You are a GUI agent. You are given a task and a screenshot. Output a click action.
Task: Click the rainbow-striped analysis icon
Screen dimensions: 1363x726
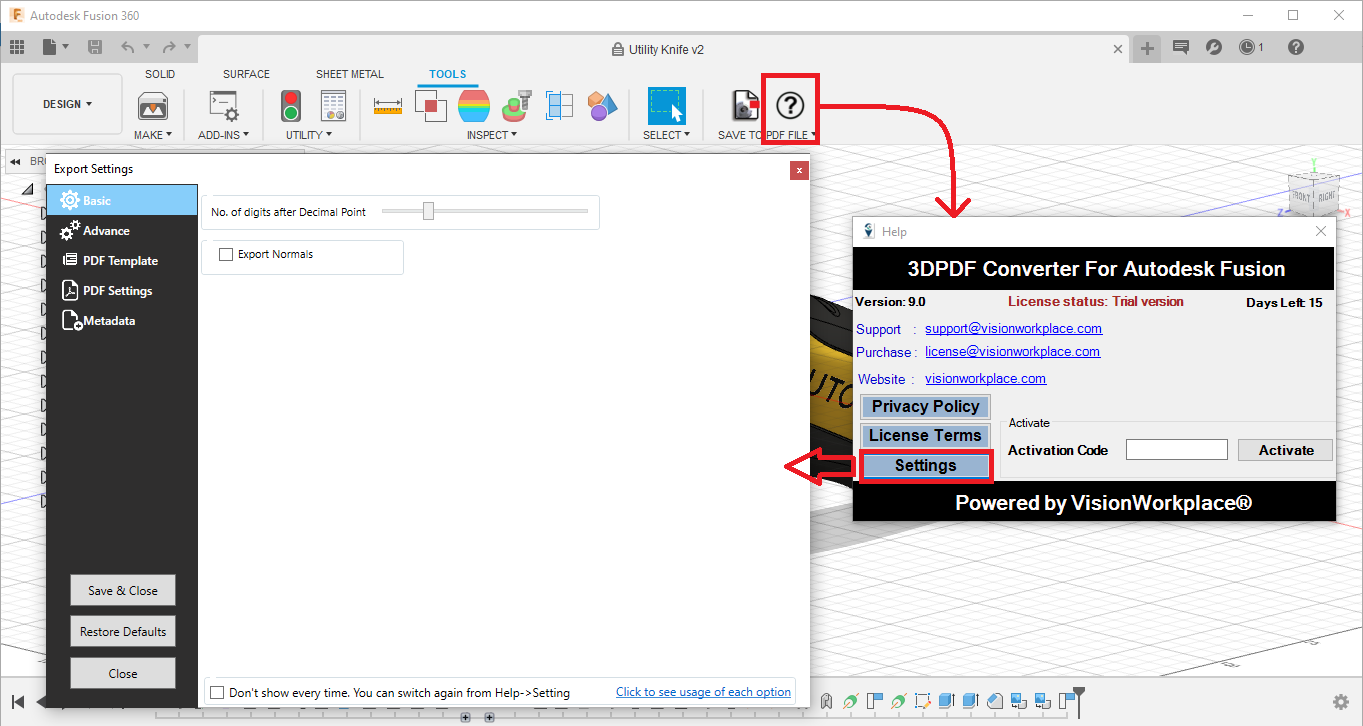pos(474,106)
